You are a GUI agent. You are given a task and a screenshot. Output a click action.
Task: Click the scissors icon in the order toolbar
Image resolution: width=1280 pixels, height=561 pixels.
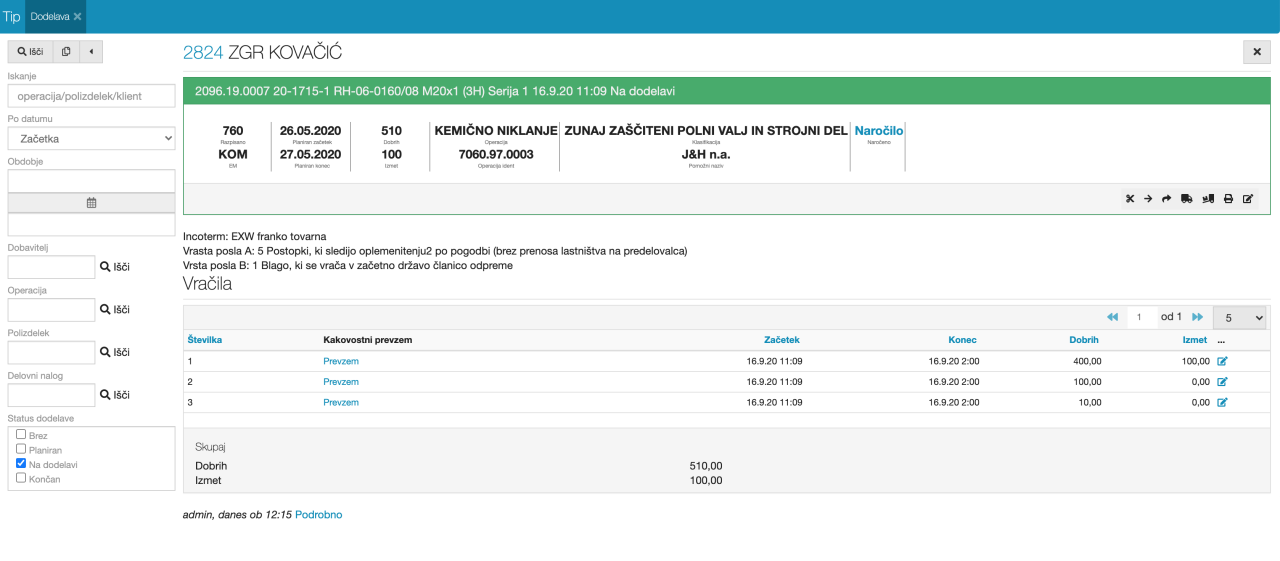[x=1130, y=199]
